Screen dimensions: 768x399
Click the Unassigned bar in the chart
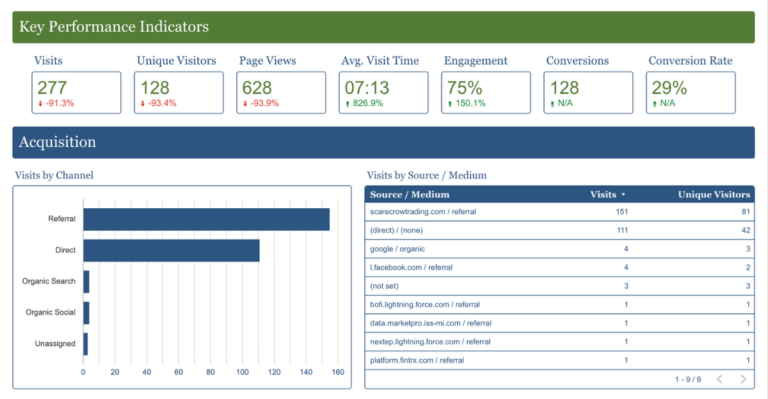pyautogui.click(x=85, y=344)
